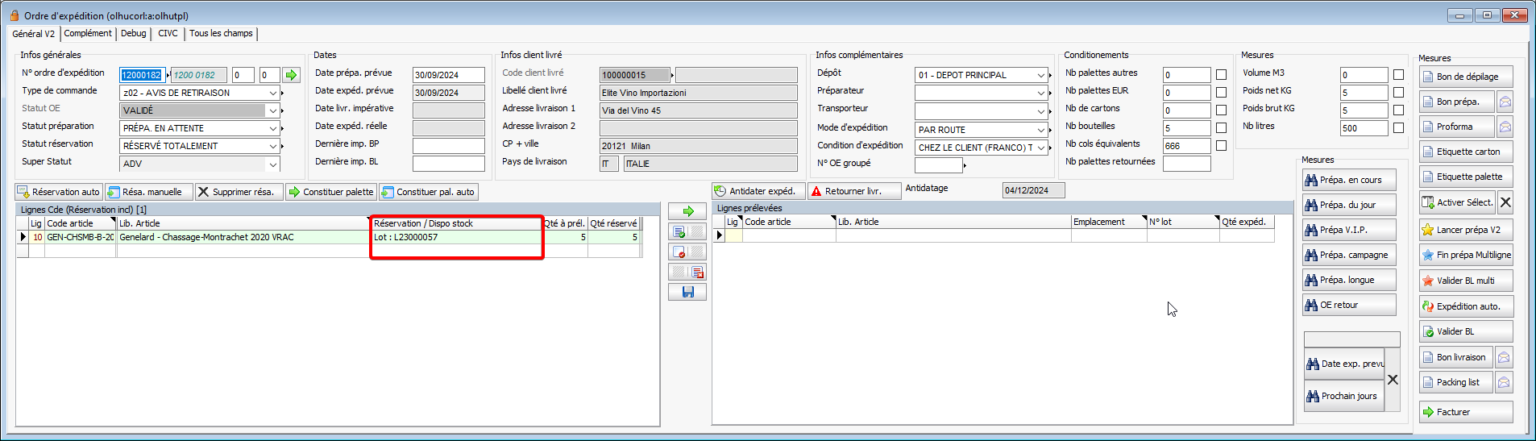Check the Nb bouteilles checkbox
1536x441 pixels.
tap(1221, 128)
